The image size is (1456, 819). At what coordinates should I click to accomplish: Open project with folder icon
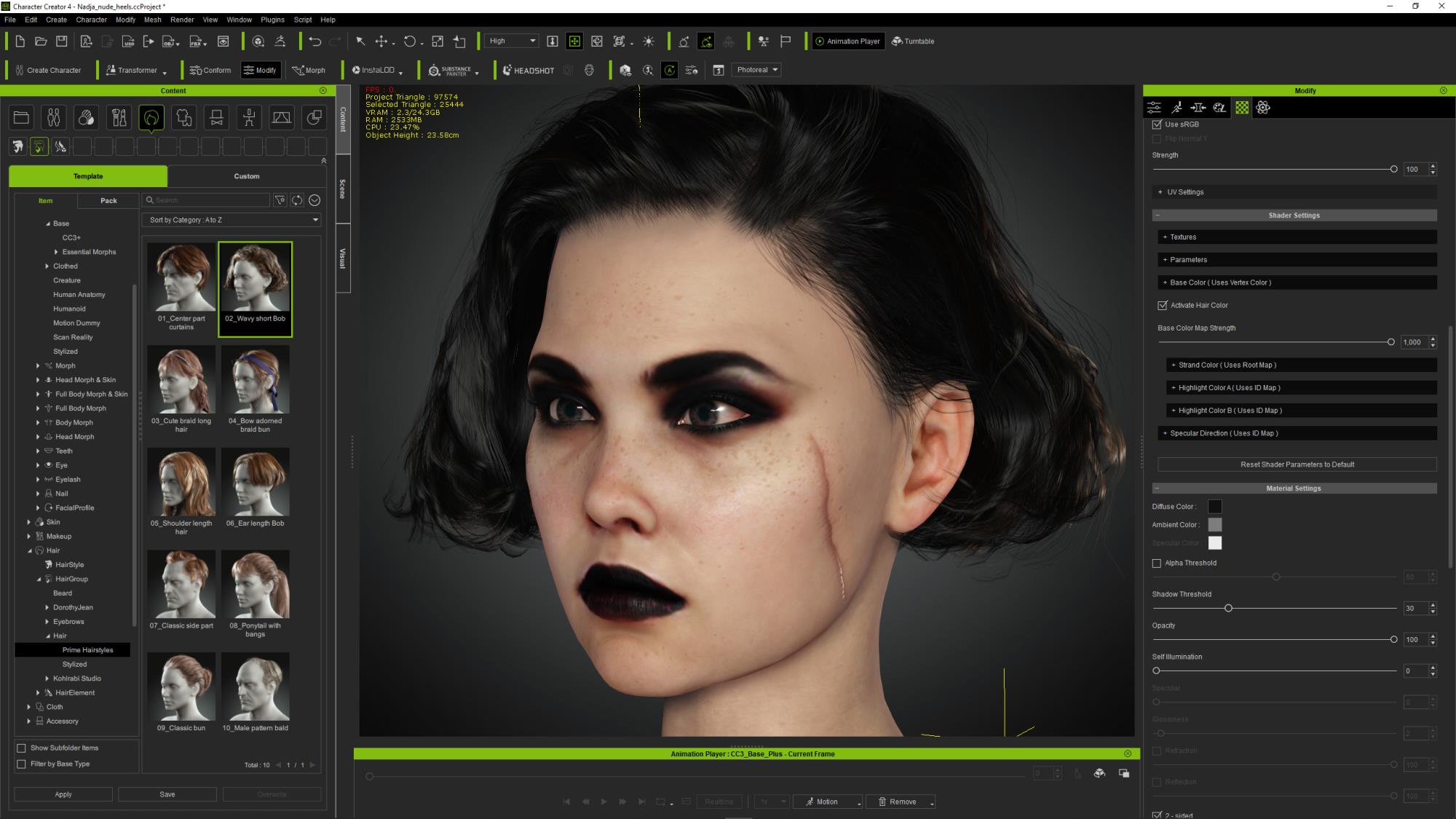tap(41, 41)
